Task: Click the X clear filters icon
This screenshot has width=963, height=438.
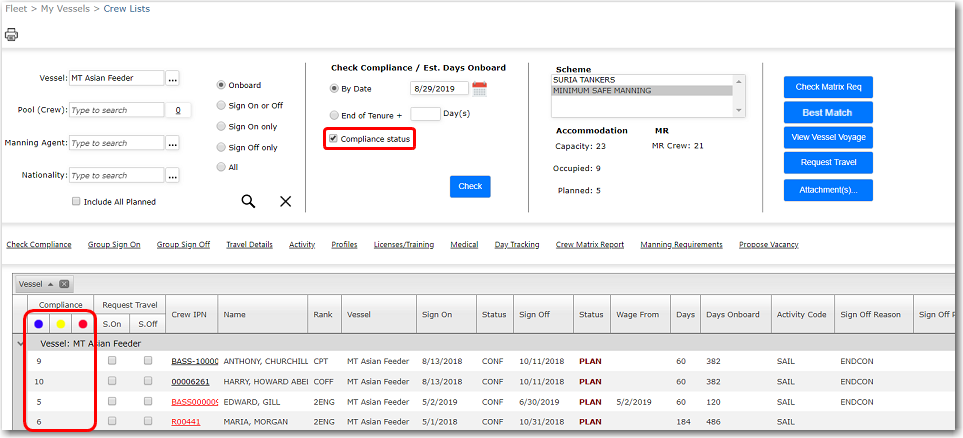Action: [285, 201]
